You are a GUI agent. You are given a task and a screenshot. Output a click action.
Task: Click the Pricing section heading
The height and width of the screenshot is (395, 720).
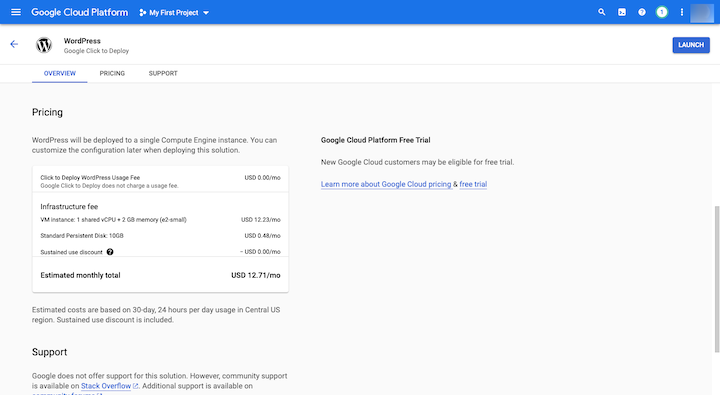(47, 113)
